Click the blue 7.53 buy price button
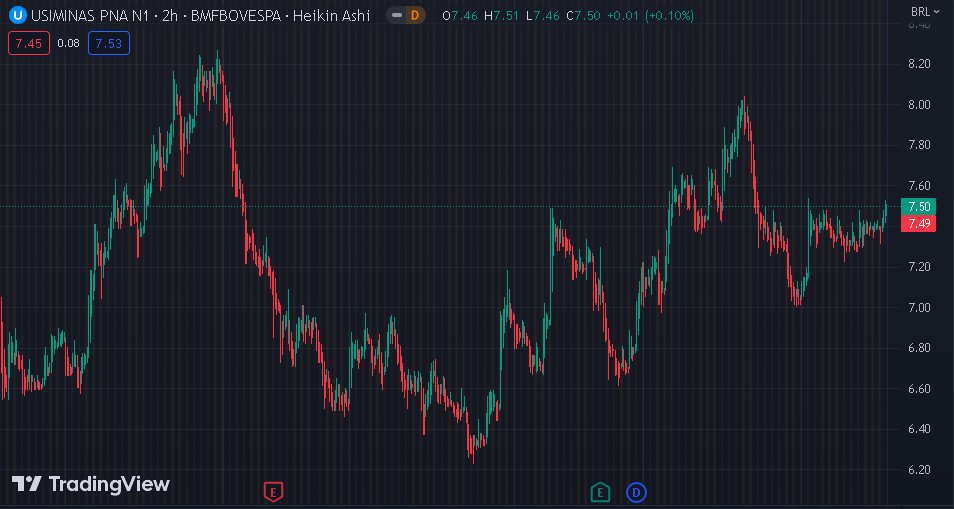 pyautogui.click(x=109, y=43)
